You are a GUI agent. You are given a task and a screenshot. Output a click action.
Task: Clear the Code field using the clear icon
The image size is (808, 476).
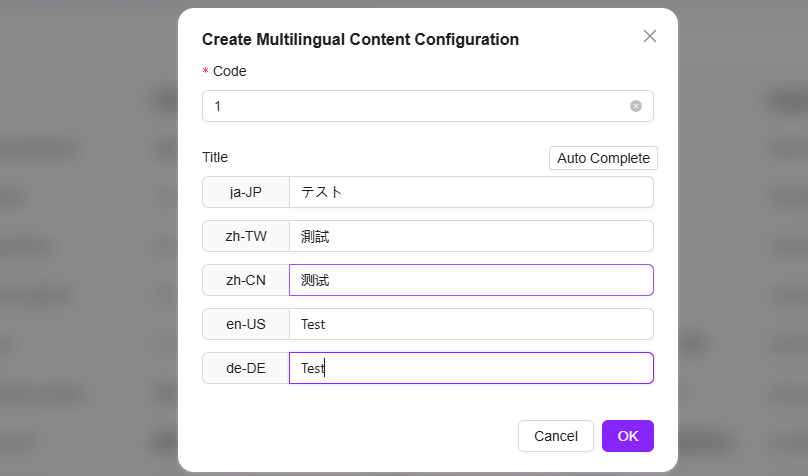(636, 106)
